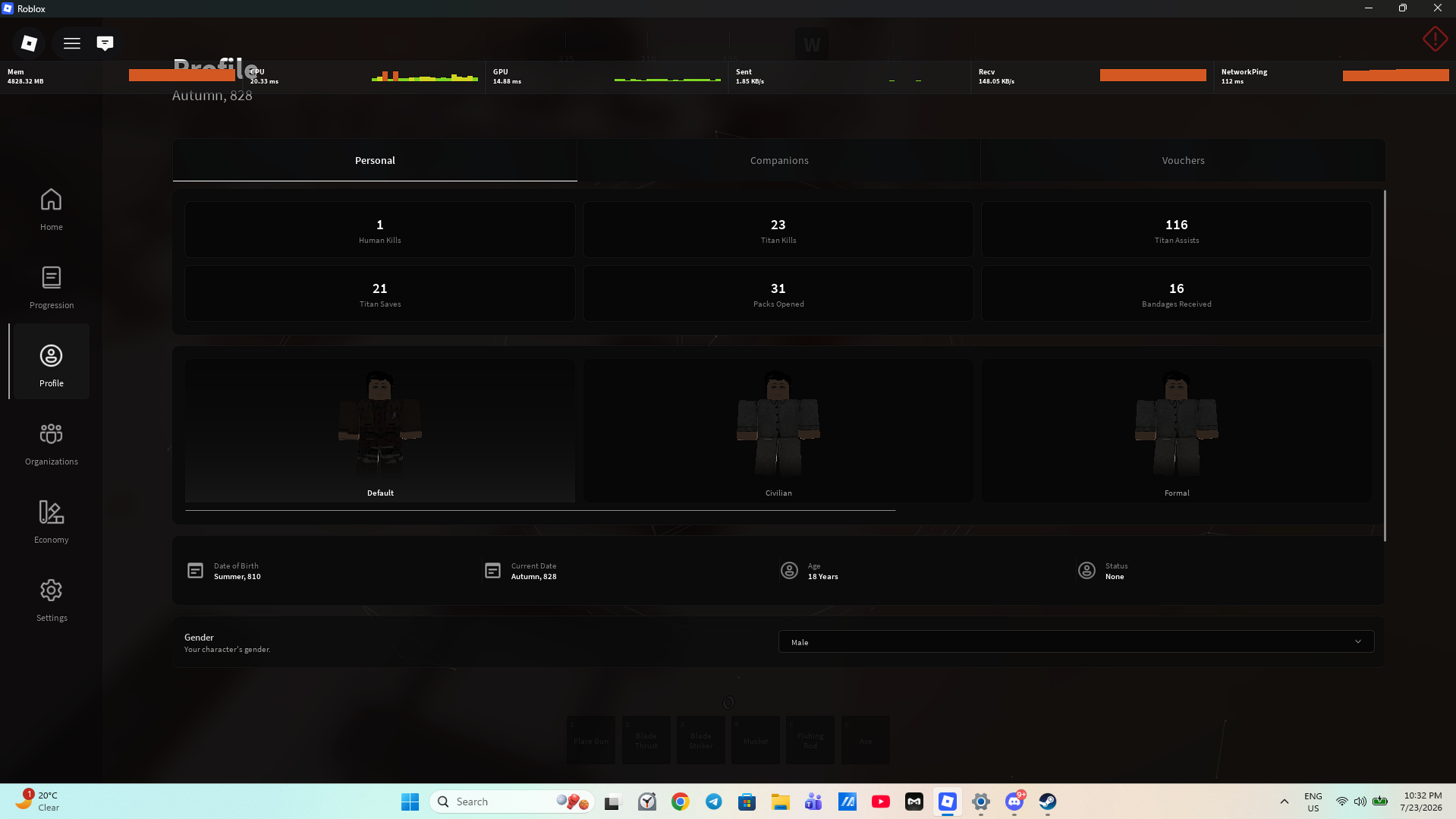Click the Summer, 810 birth date text
This screenshot has height=819, width=1456.
[x=237, y=577]
